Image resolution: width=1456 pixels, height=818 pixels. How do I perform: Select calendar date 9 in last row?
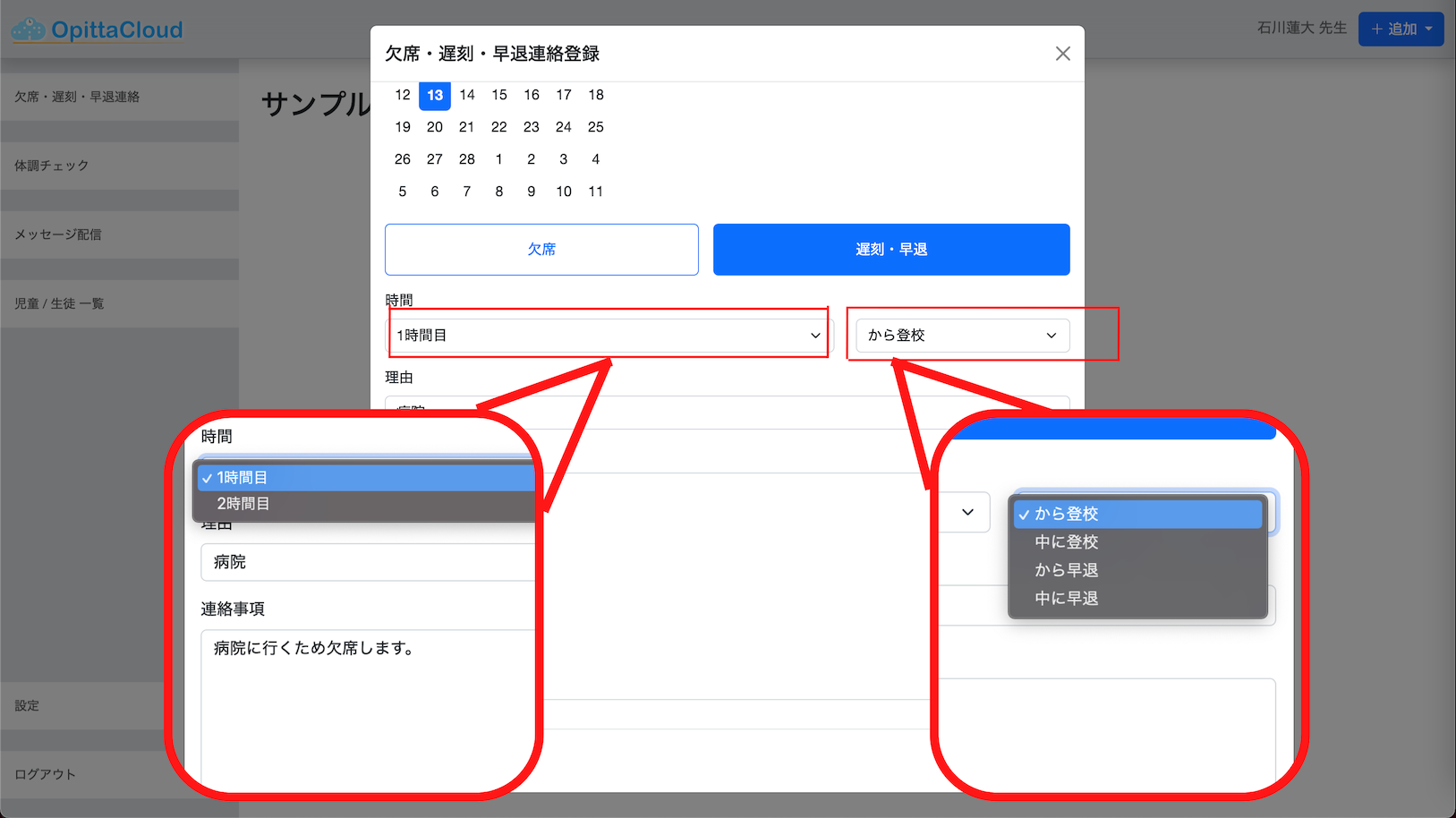tap(532, 192)
